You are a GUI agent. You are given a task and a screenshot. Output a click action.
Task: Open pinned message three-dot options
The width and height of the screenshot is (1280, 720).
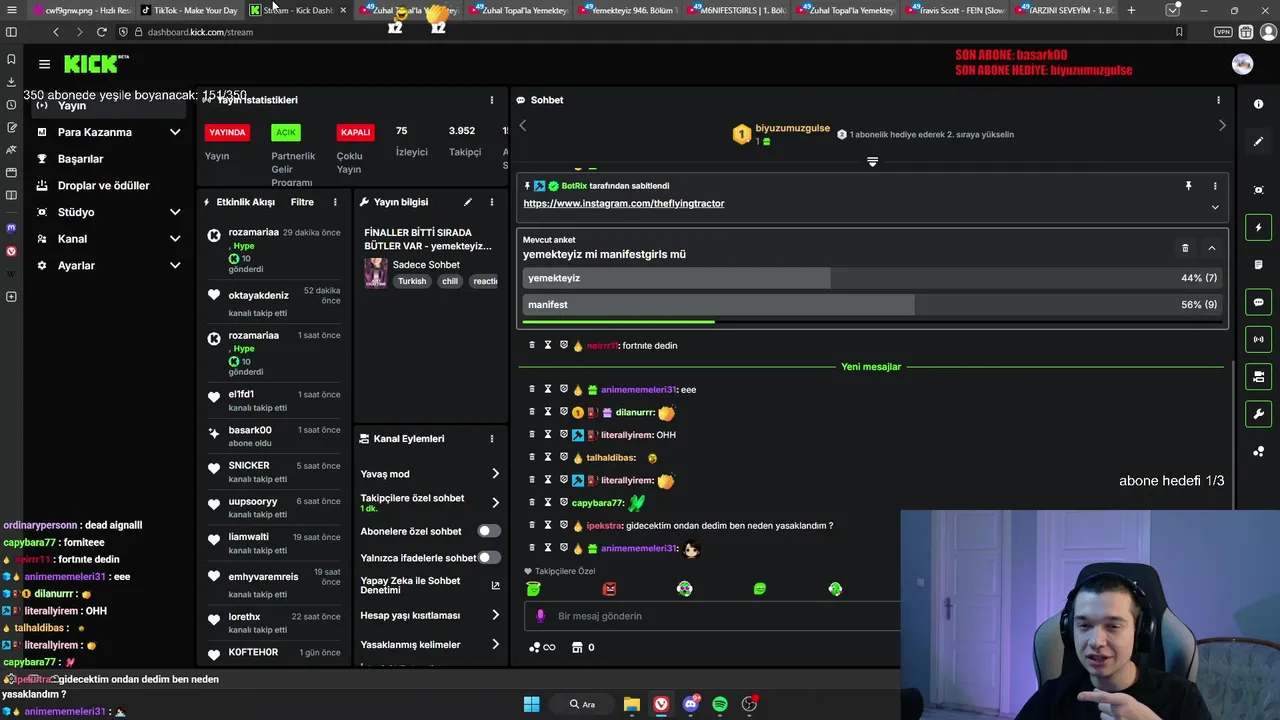click(x=1215, y=186)
